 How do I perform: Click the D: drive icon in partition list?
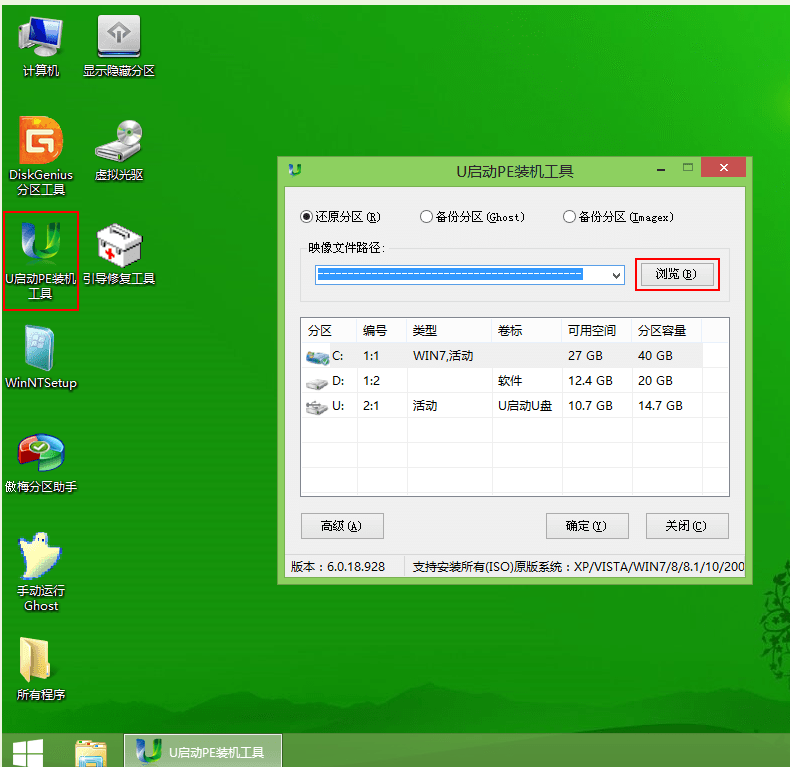click(x=317, y=384)
